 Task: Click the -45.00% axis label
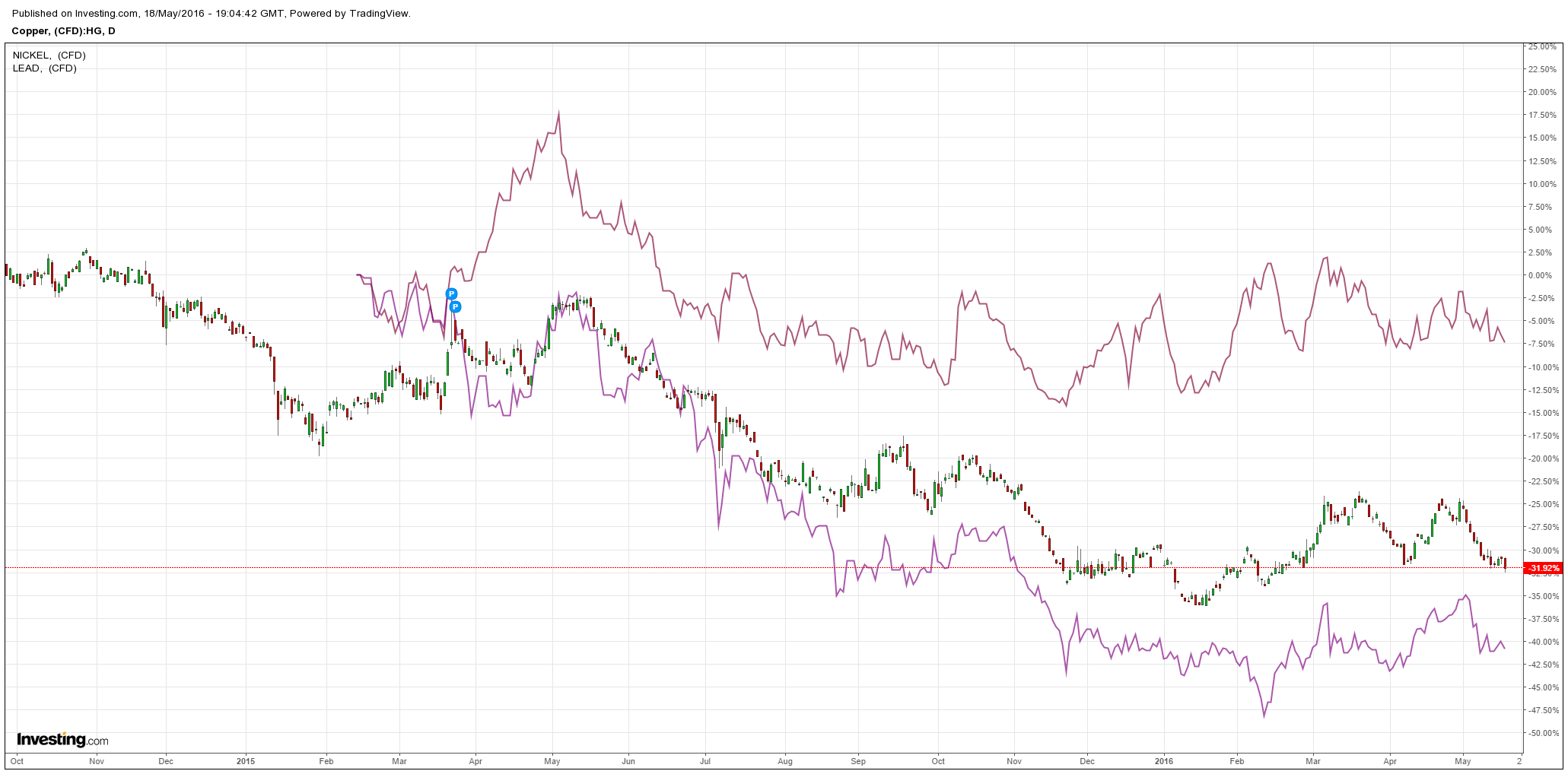tap(1542, 688)
